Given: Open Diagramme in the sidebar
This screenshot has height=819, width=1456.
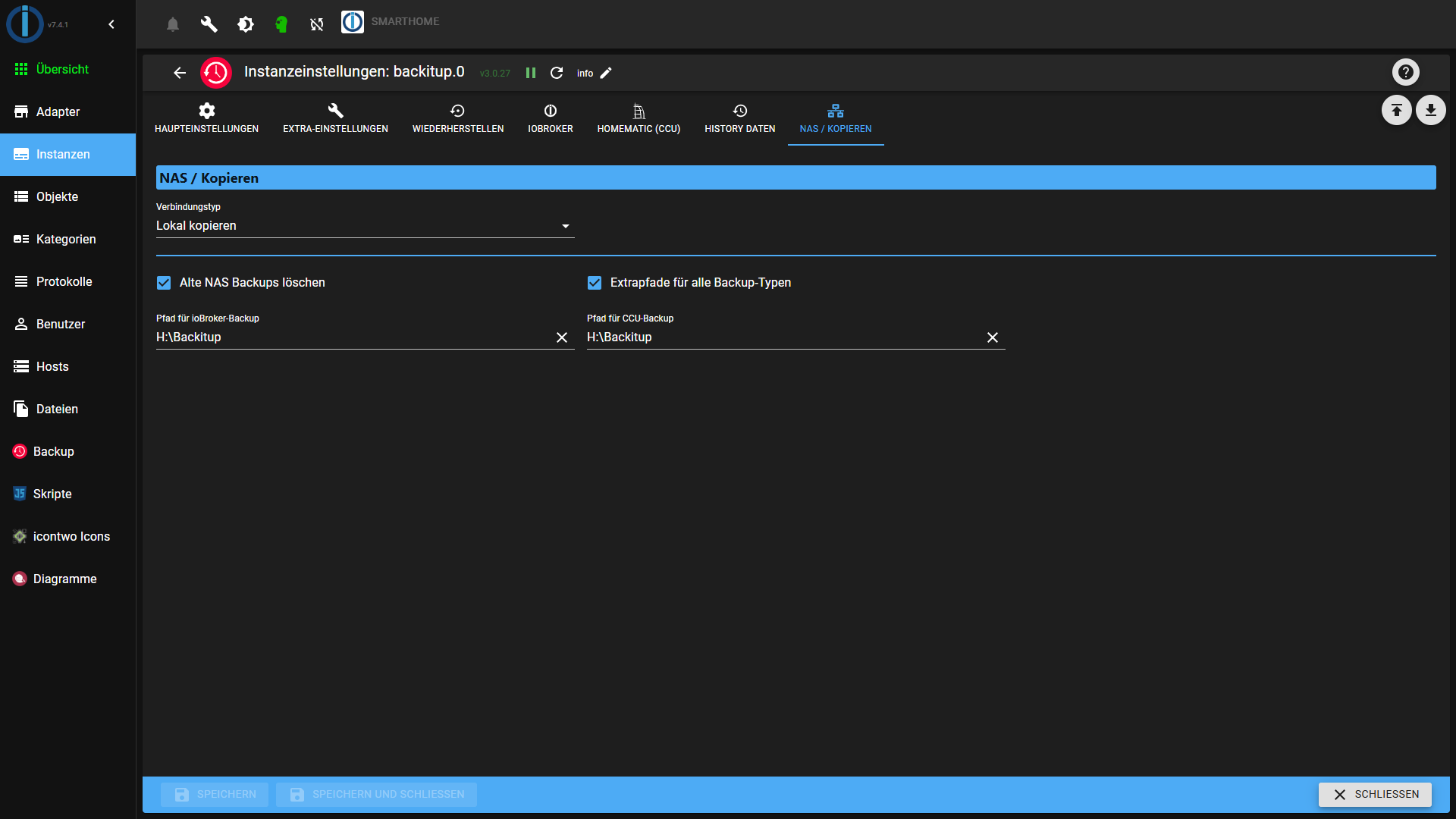Looking at the screenshot, I should tap(68, 579).
